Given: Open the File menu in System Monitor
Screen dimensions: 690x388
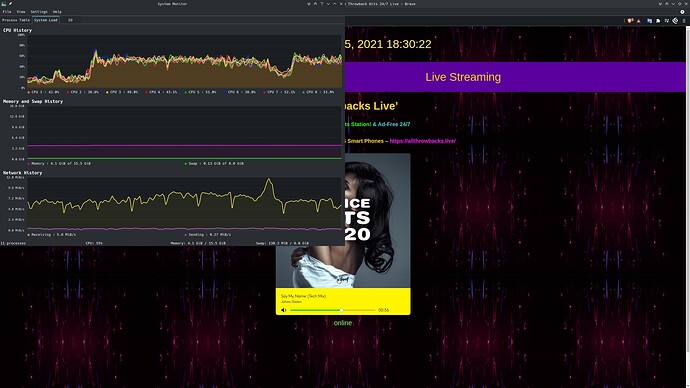Looking at the screenshot, I should click(x=7, y=12).
